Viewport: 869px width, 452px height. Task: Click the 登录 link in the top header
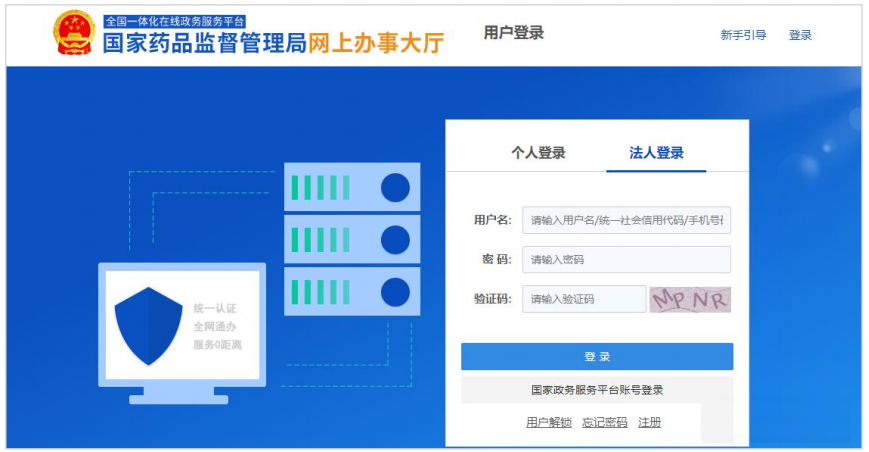pos(800,35)
